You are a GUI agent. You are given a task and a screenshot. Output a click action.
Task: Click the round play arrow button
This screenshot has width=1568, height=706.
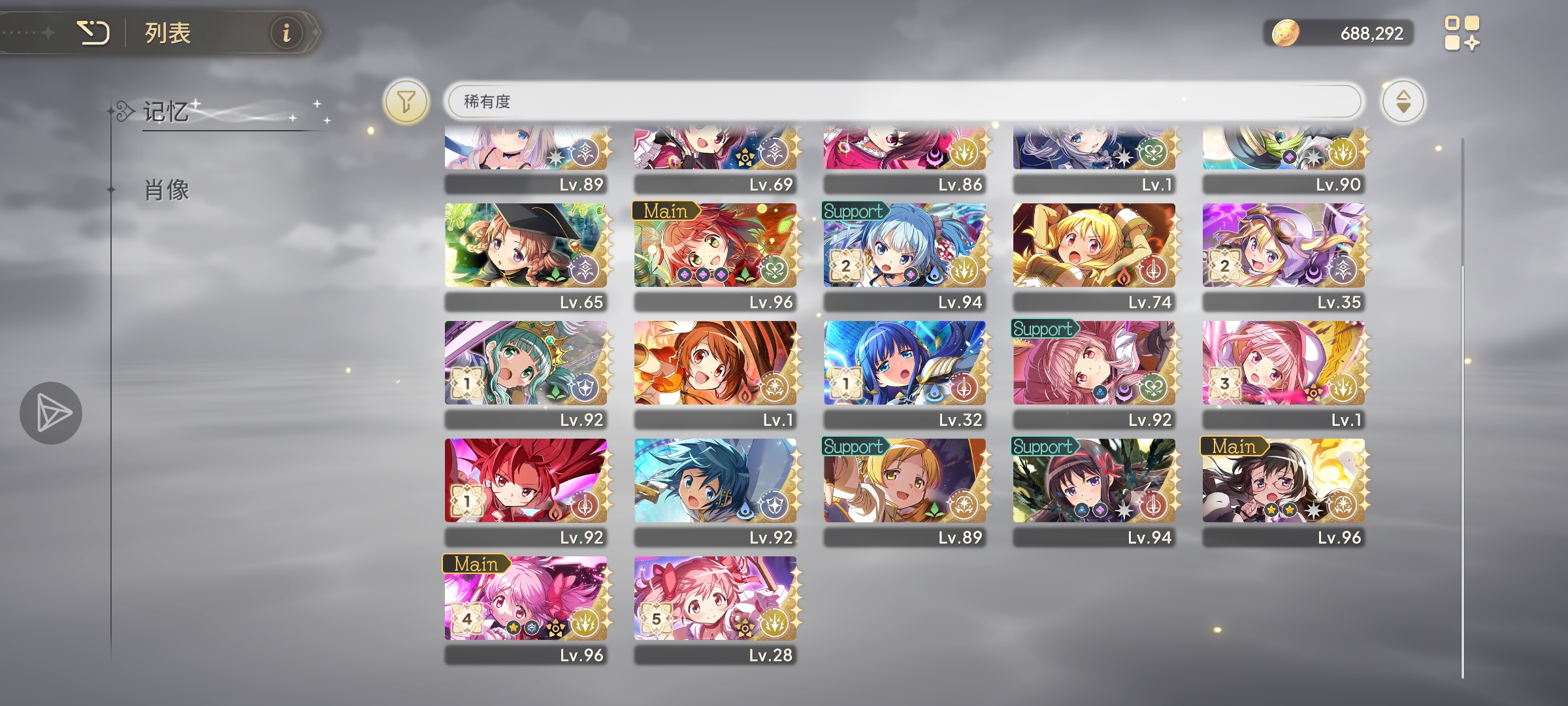51,413
